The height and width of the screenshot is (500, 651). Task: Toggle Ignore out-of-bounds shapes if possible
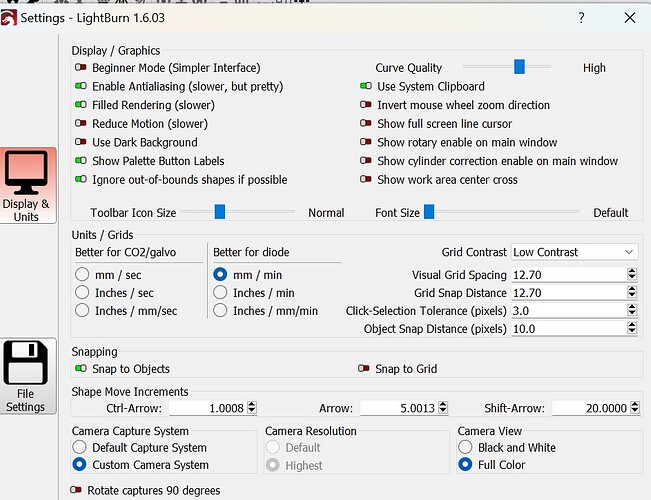pyautogui.click(x=81, y=179)
